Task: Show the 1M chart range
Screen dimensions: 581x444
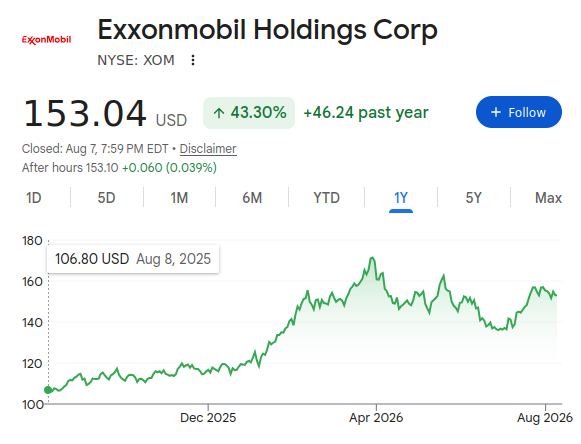Action: point(179,198)
